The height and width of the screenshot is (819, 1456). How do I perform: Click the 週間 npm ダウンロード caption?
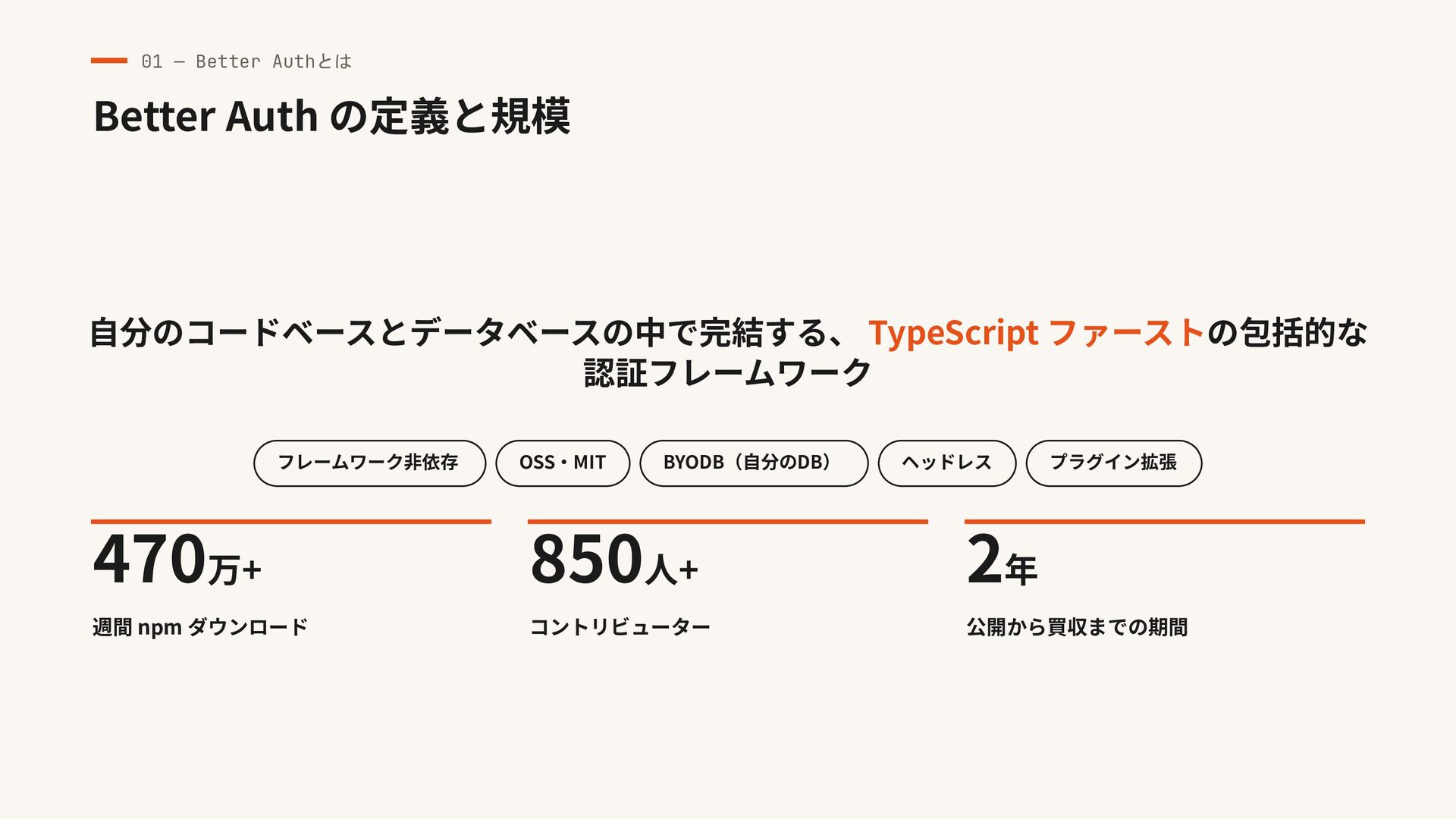[199, 627]
